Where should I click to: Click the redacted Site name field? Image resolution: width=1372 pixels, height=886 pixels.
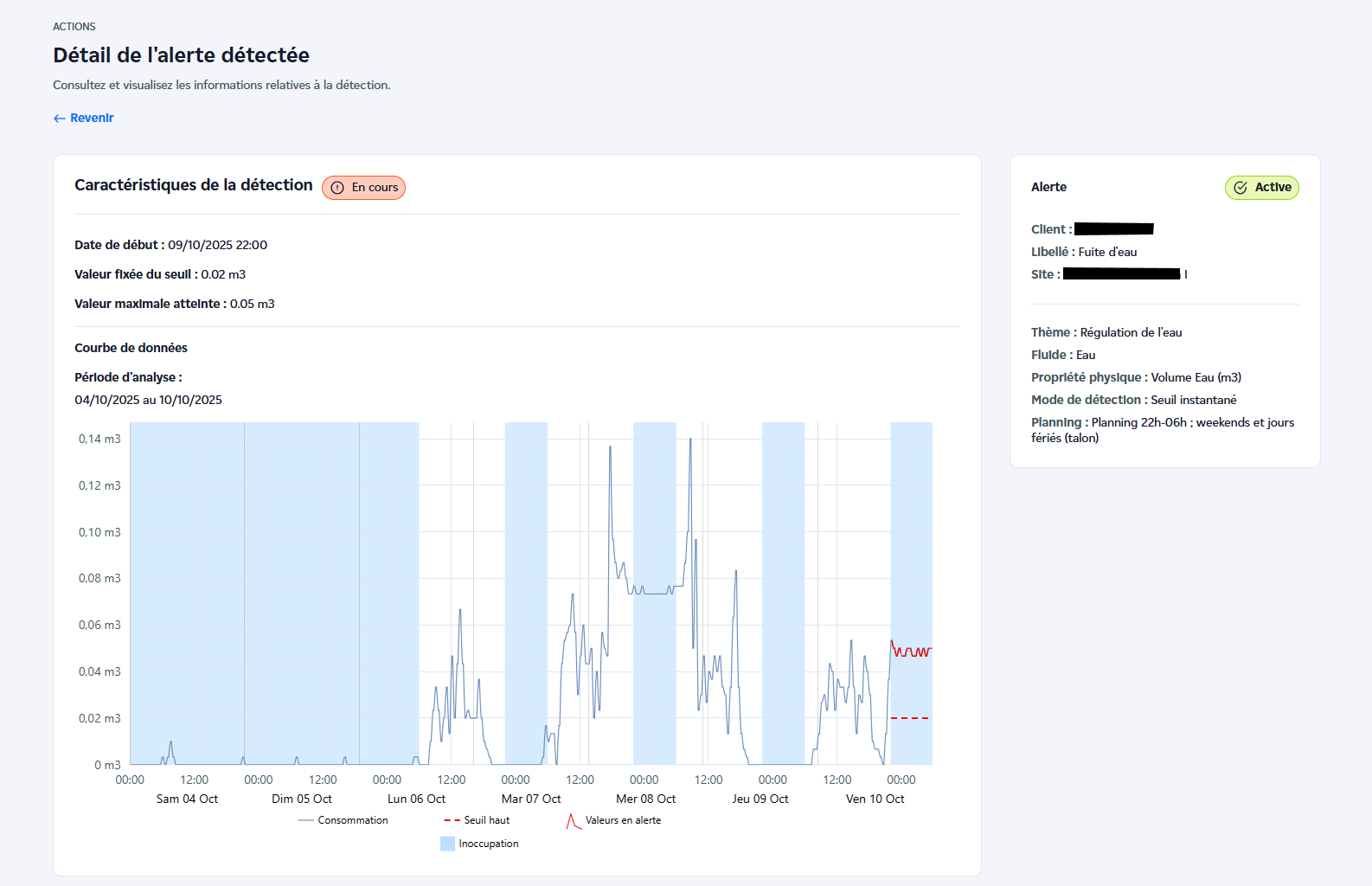tap(1121, 274)
